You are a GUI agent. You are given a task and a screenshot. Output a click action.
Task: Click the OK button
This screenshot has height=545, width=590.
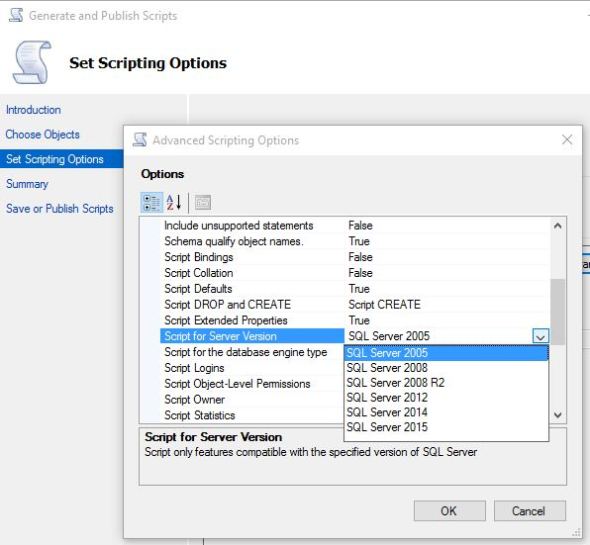(x=450, y=511)
